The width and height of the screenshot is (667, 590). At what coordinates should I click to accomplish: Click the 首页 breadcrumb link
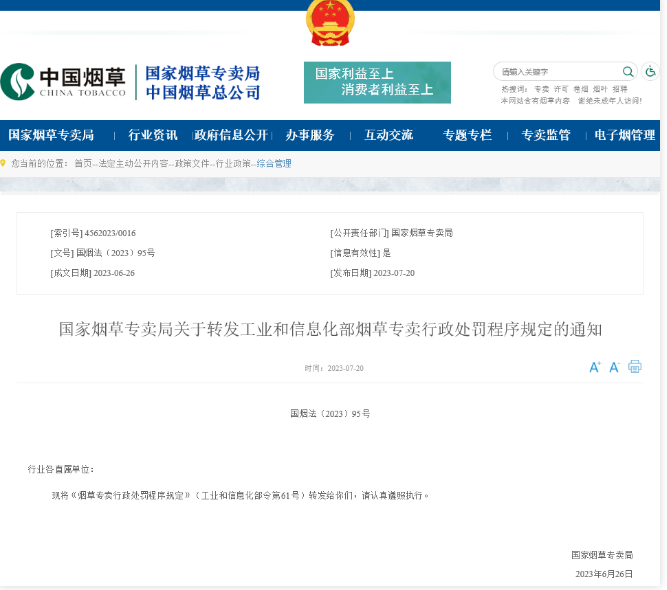pos(83,163)
